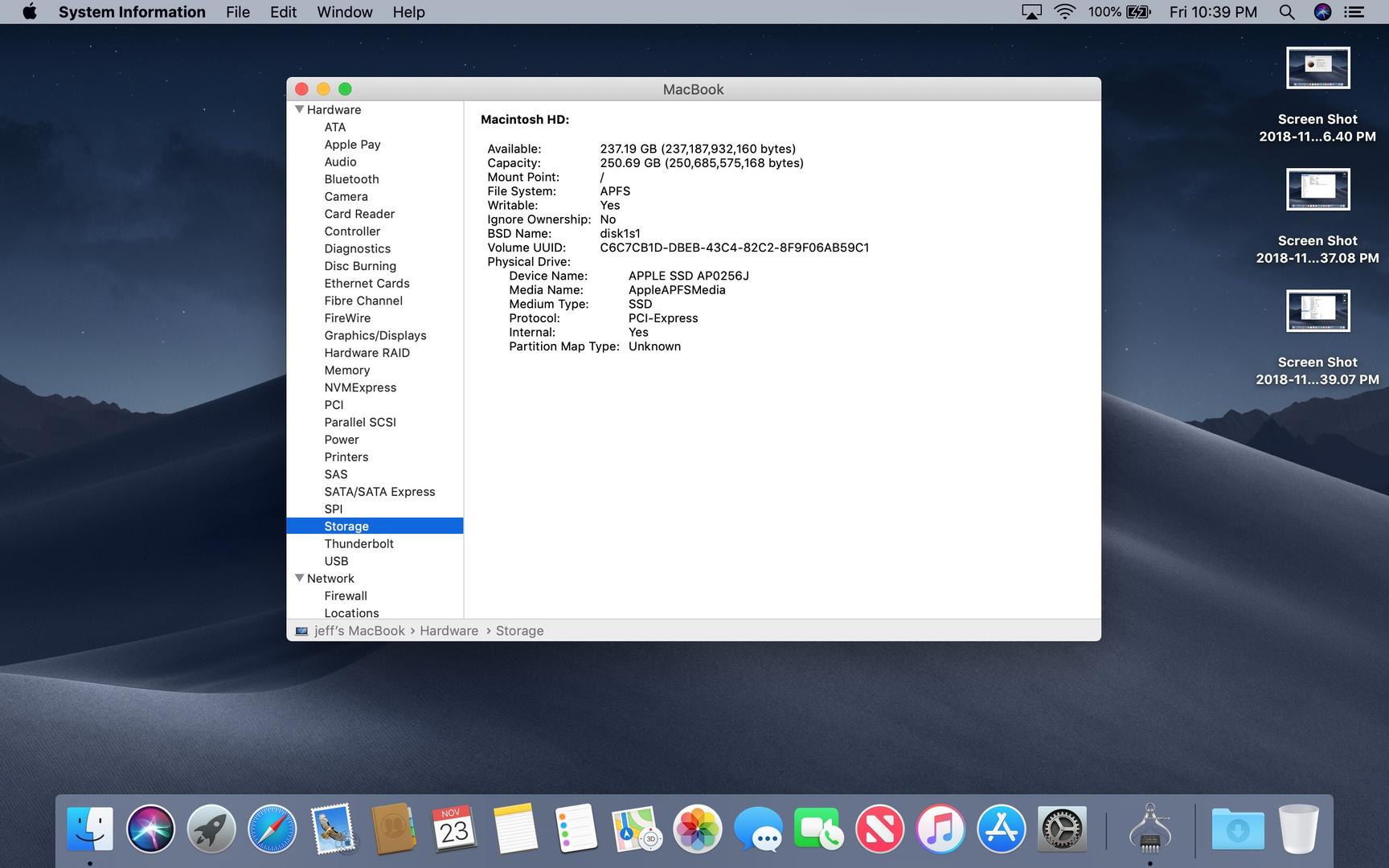
Task: Select Apple Pay in the sidebar
Action: pos(352,145)
